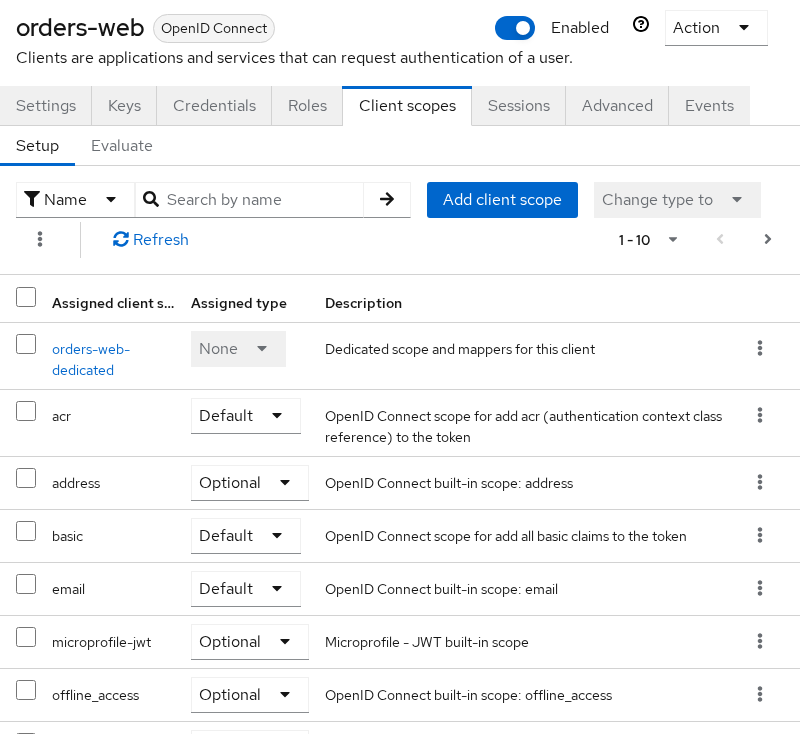Switch to the Sessions tab
The image size is (800, 734).
[x=519, y=106]
